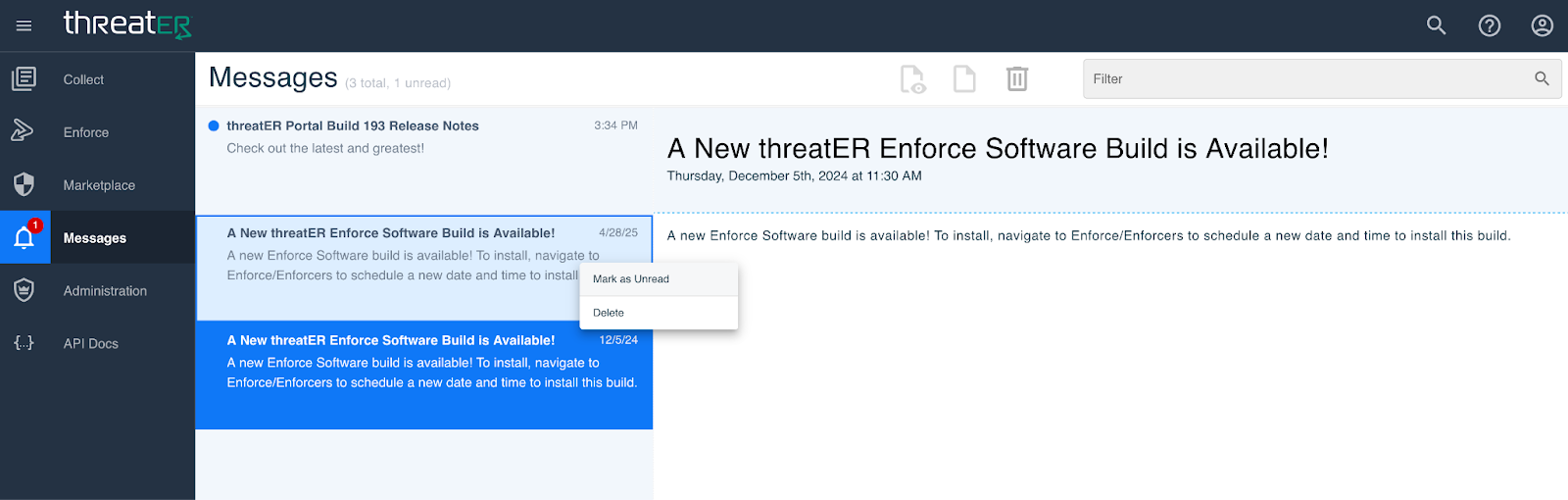Viewport: 1568px width, 500px height.
Task: Click the trash delete icon
Action: click(1017, 78)
